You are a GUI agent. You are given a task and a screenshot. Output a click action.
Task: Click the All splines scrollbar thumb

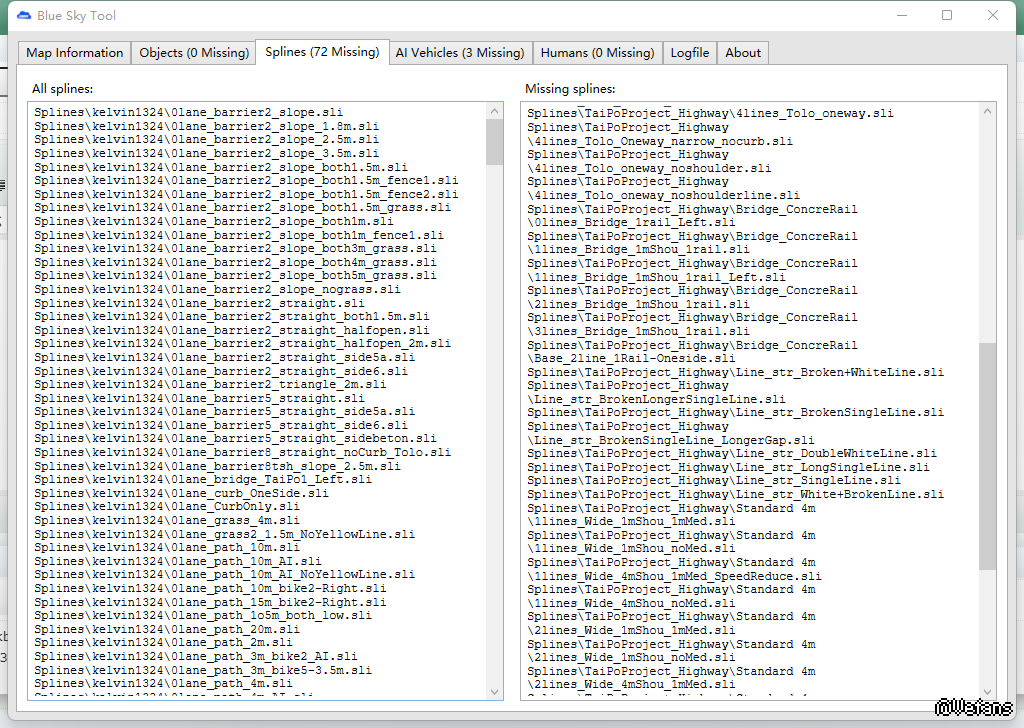(x=494, y=142)
